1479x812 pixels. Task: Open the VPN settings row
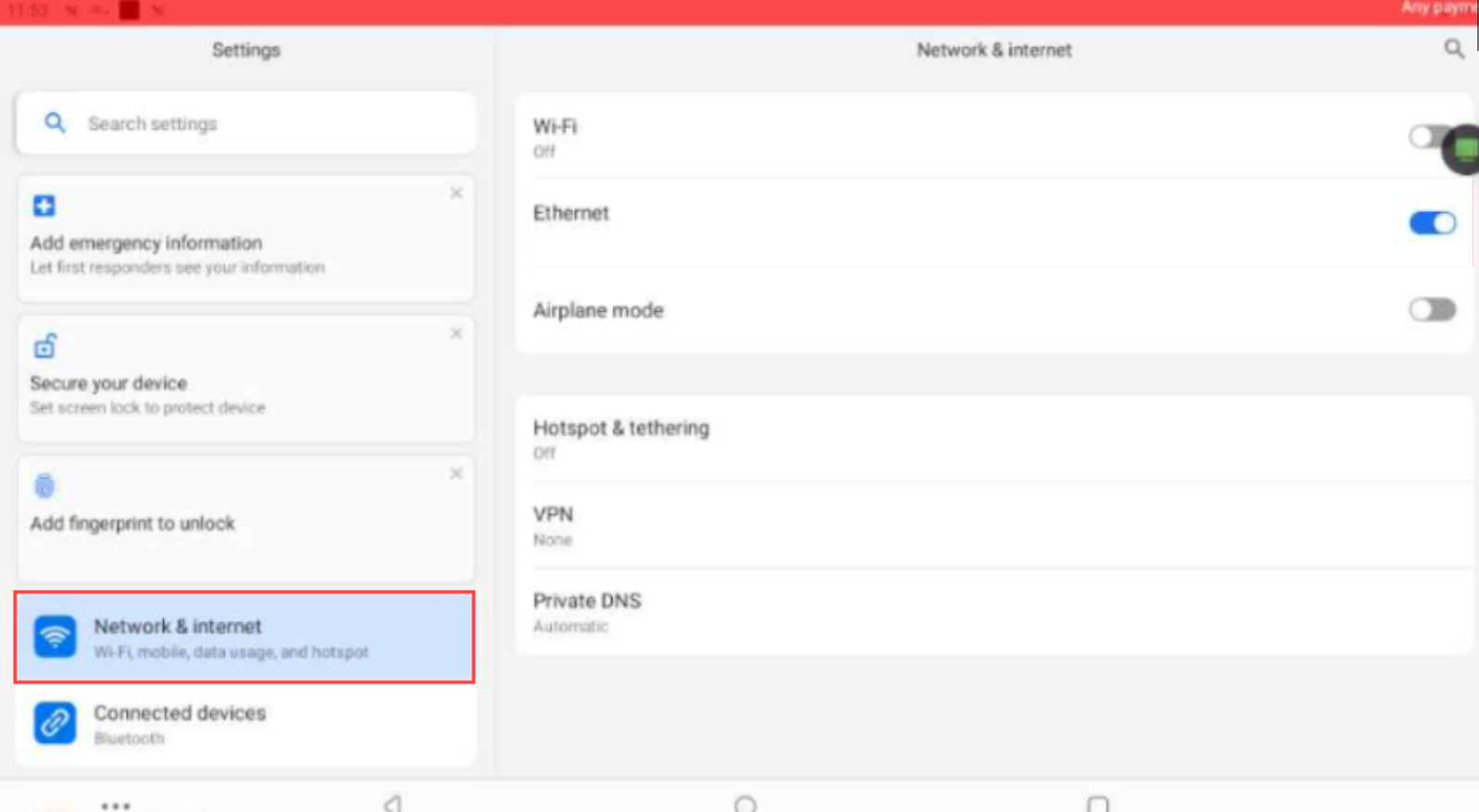tap(994, 525)
